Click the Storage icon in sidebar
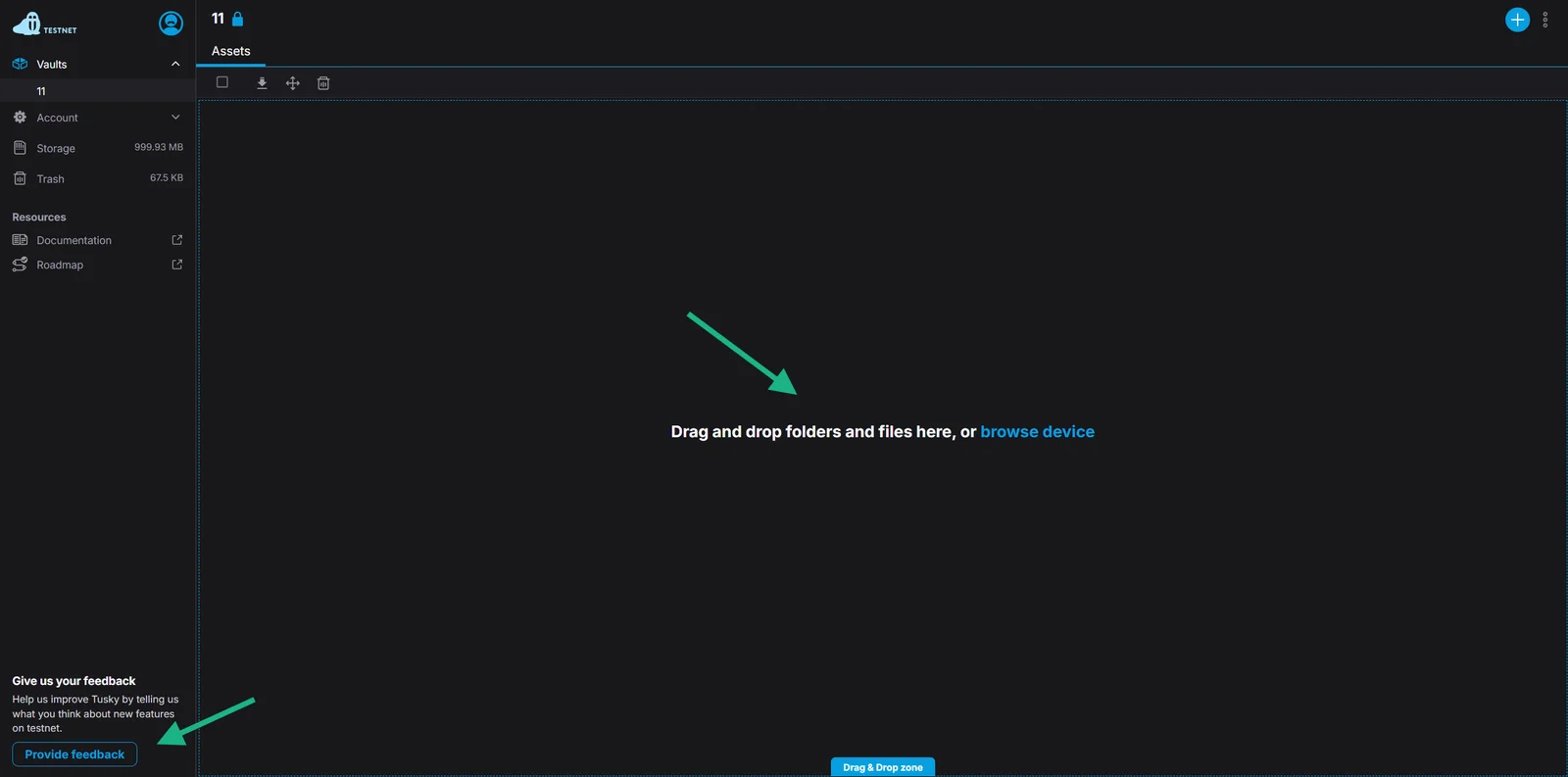Screen dimensions: 1568x777 (x=20, y=148)
